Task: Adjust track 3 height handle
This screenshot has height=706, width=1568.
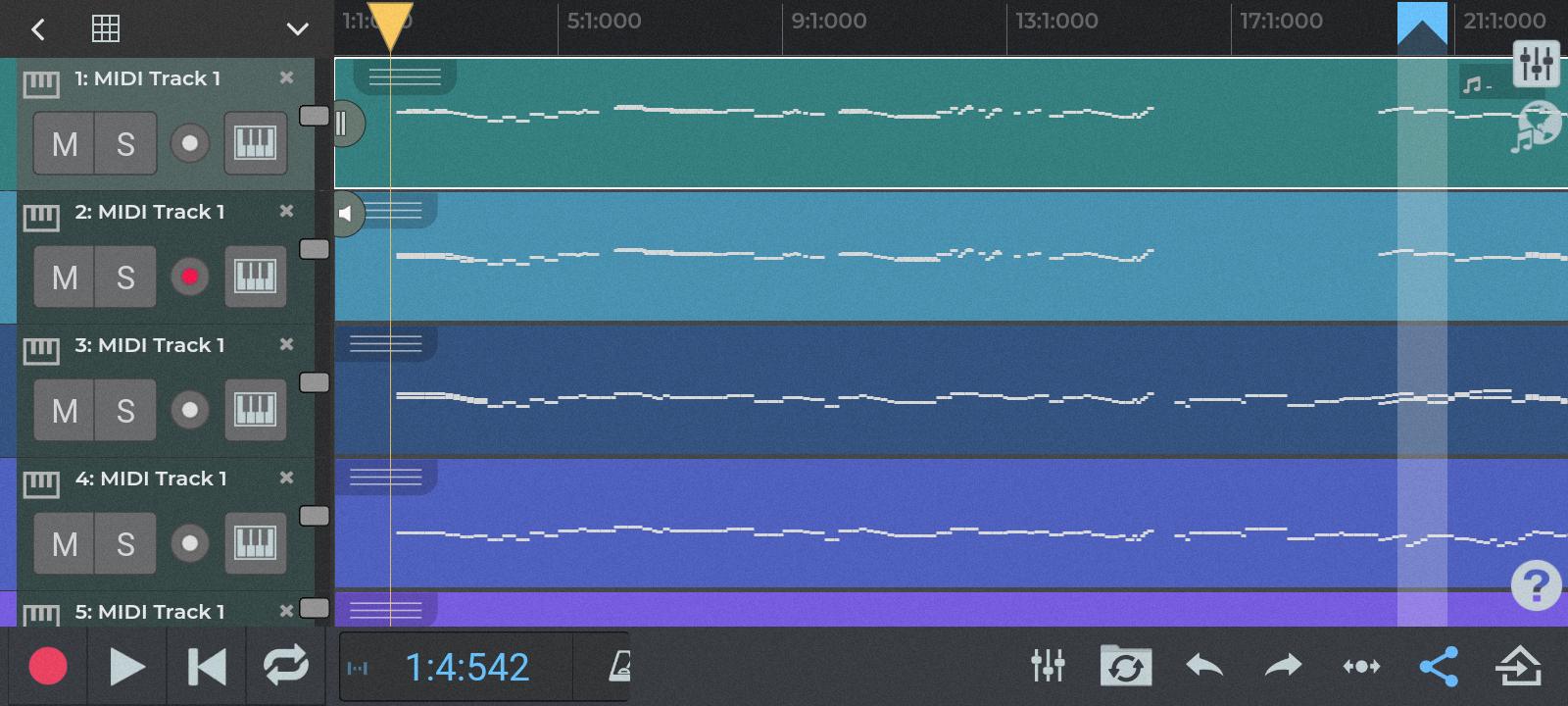Action: click(x=314, y=382)
